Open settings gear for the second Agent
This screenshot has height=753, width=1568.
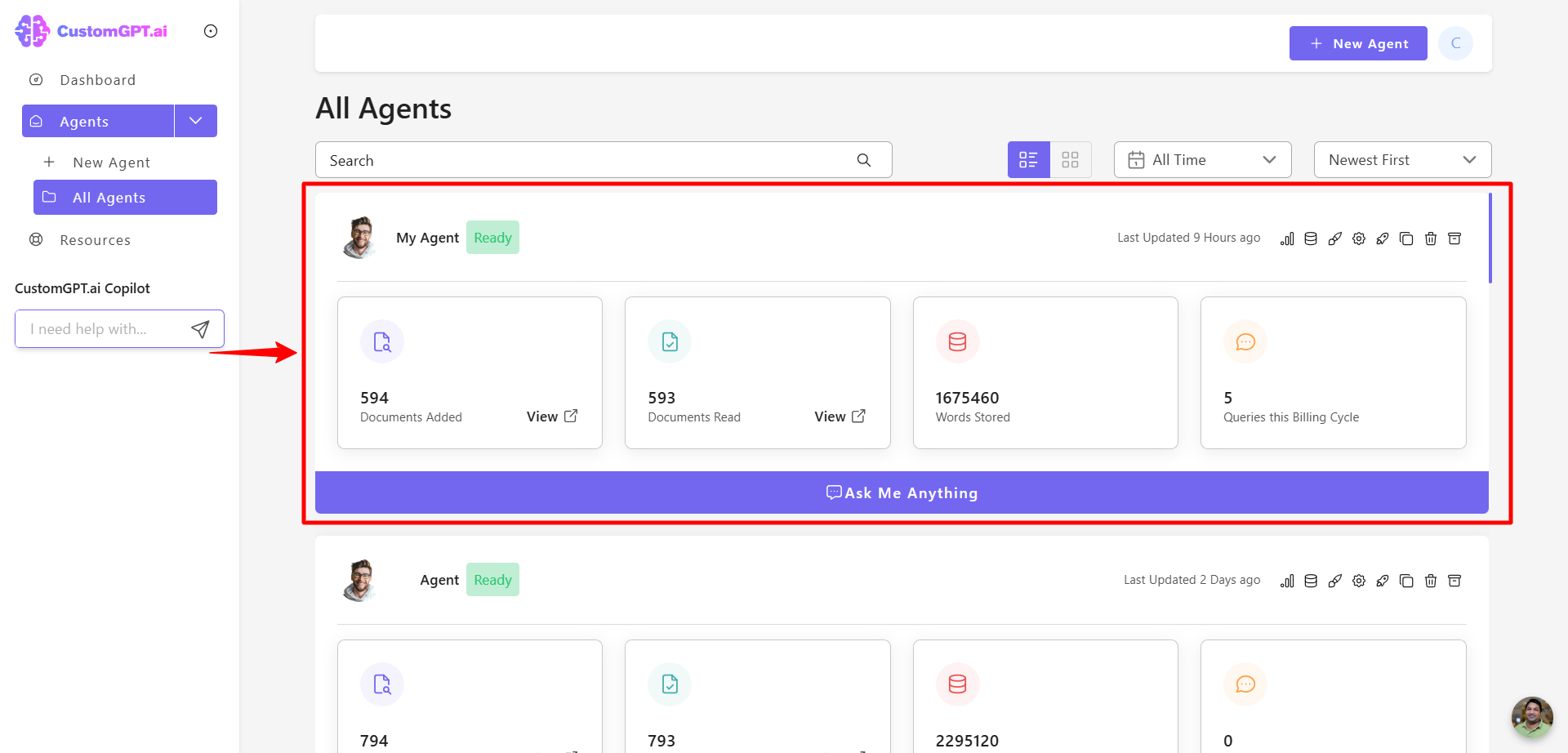pyautogui.click(x=1359, y=581)
